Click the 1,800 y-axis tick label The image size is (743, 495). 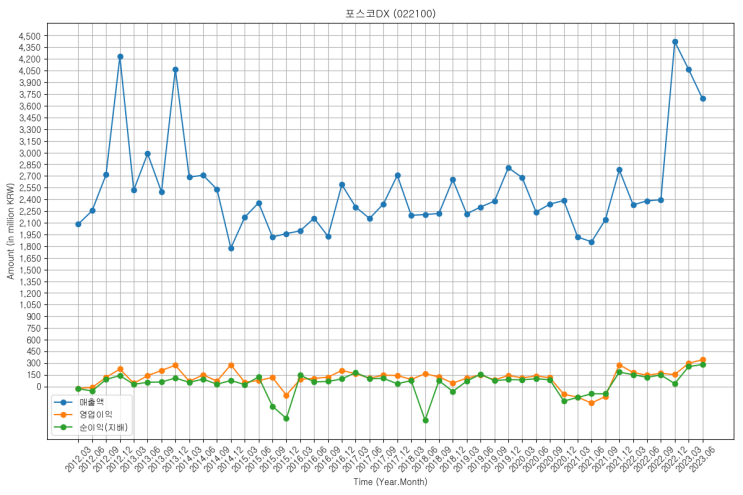(29, 246)
